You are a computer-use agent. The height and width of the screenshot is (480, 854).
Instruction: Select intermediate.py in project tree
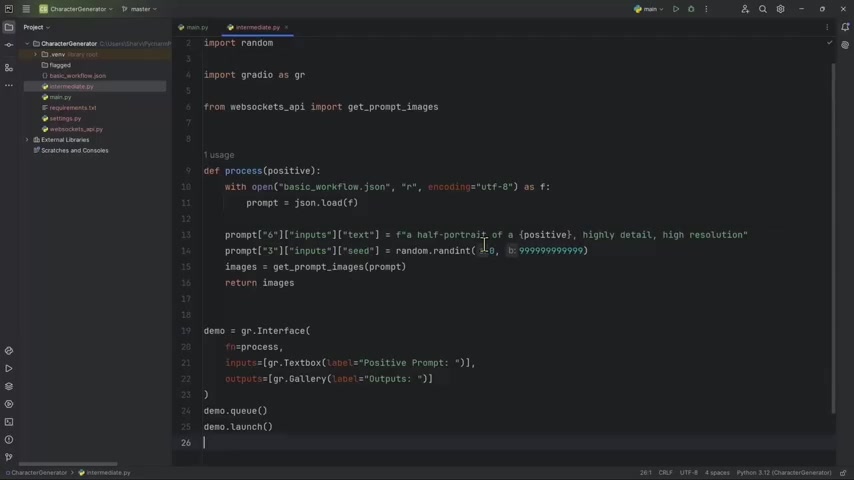coord(71,87)
